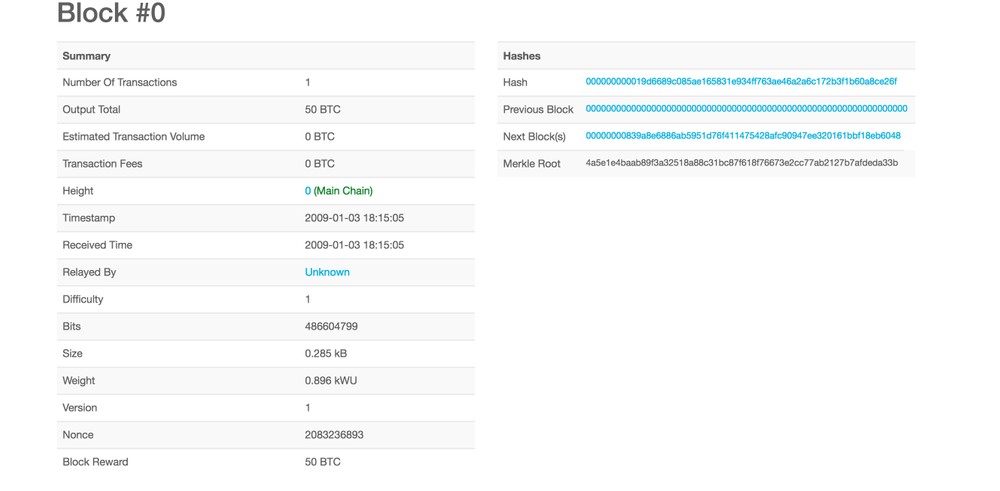Open the Next Block(s) hash link
1000x491 pixels.
[x=743, y=136]
